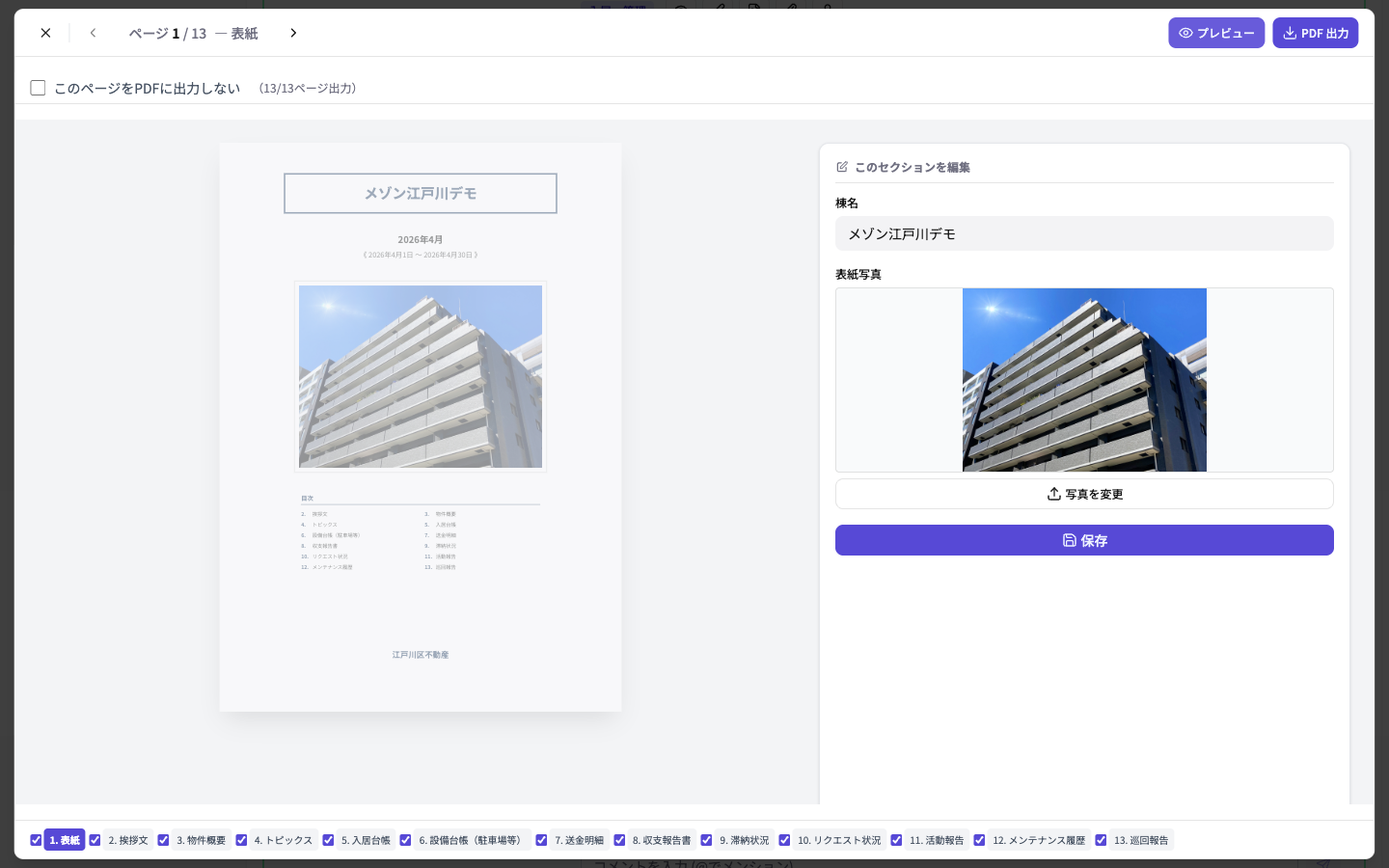Image resolution: width=1389 pixels, height=868 pixels.
Task: Open the 11. 活動報告 tab
Action: tap(937, 840)
